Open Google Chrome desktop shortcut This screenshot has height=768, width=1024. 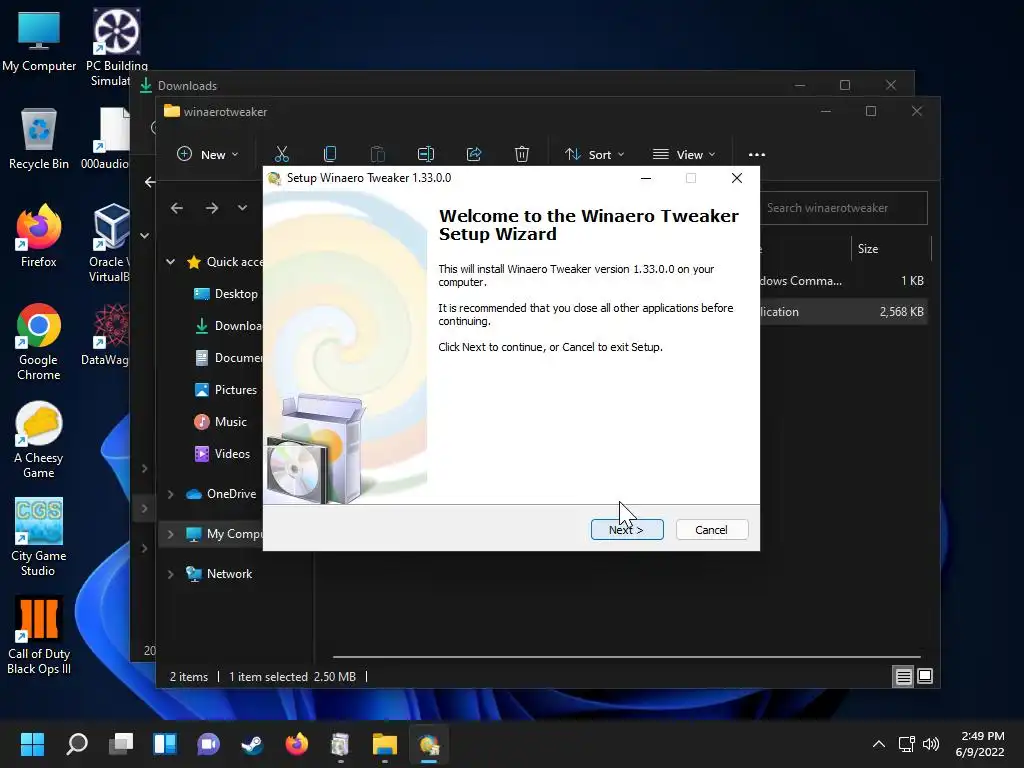(39, 342)
